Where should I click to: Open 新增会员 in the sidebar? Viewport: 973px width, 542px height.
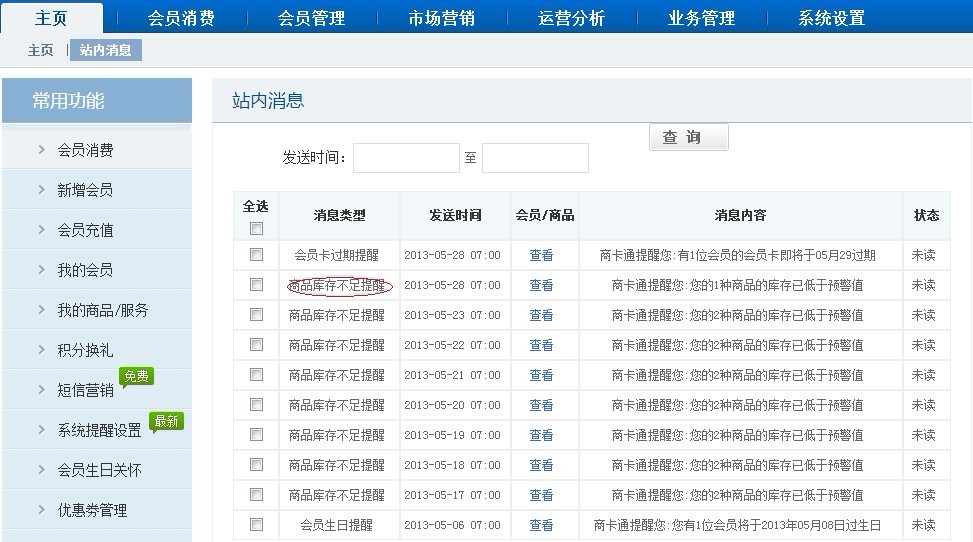[85, 190]
